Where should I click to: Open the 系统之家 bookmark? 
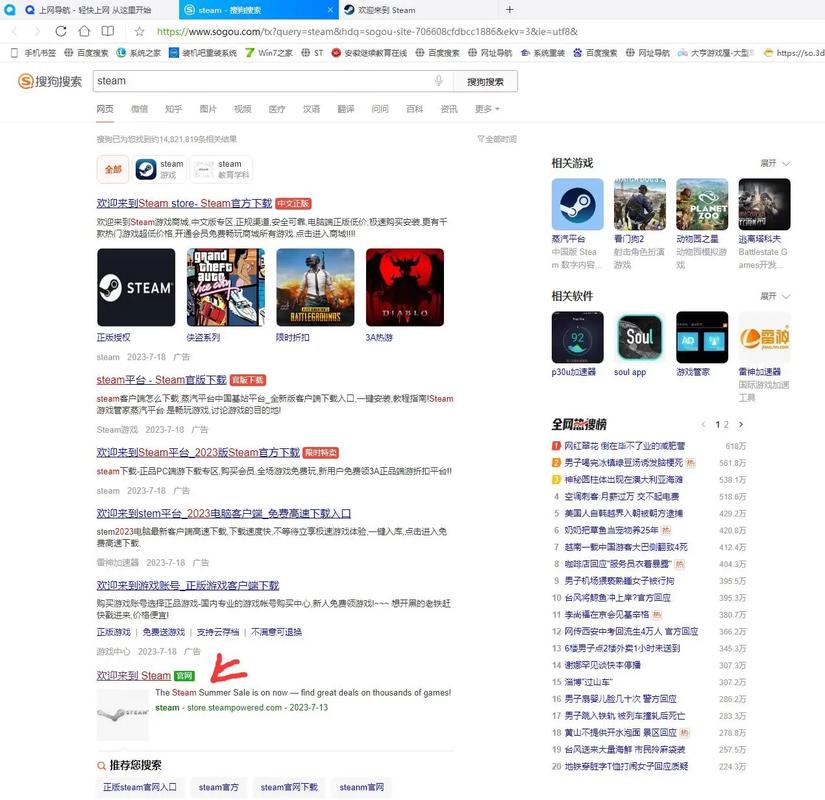(x=139, y=53)
